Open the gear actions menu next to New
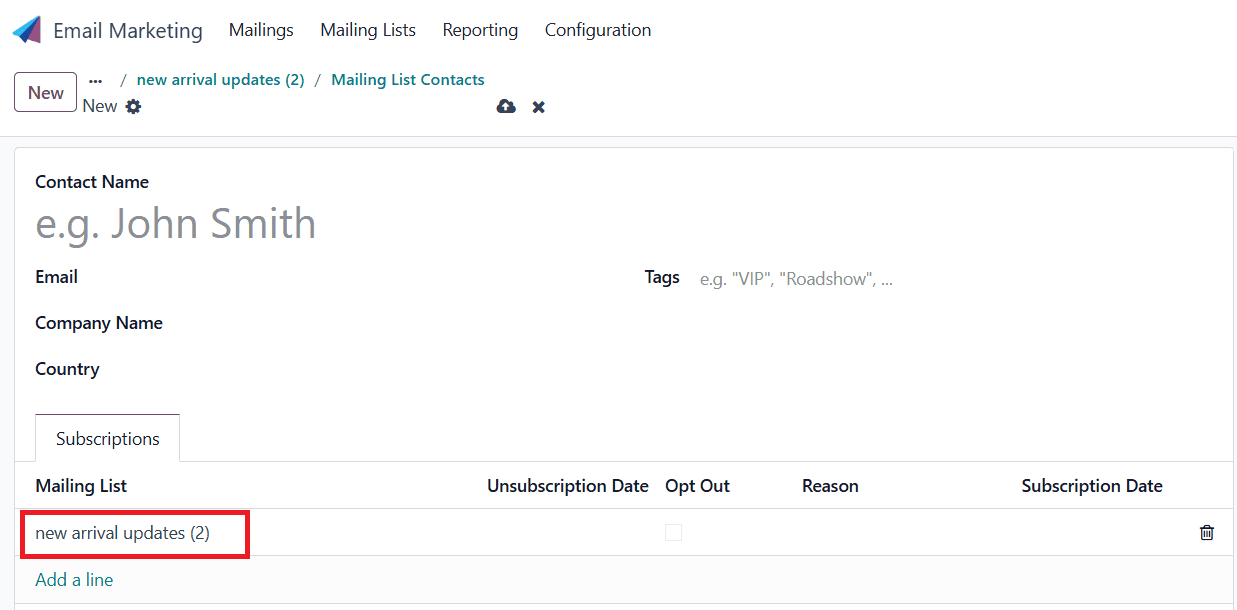 tap(133, 106)
